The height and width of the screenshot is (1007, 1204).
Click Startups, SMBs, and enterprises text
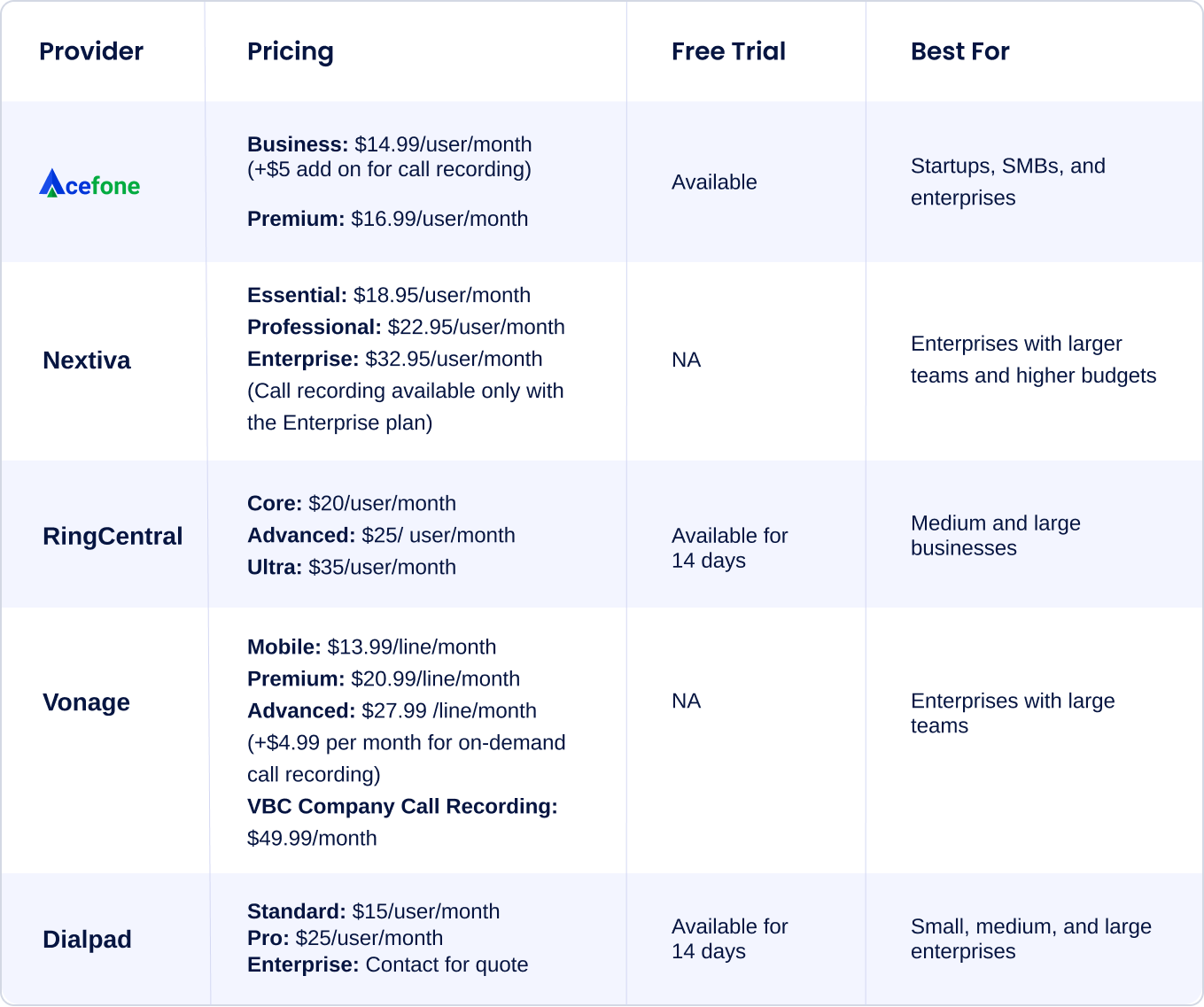(x=1007, y=182)
